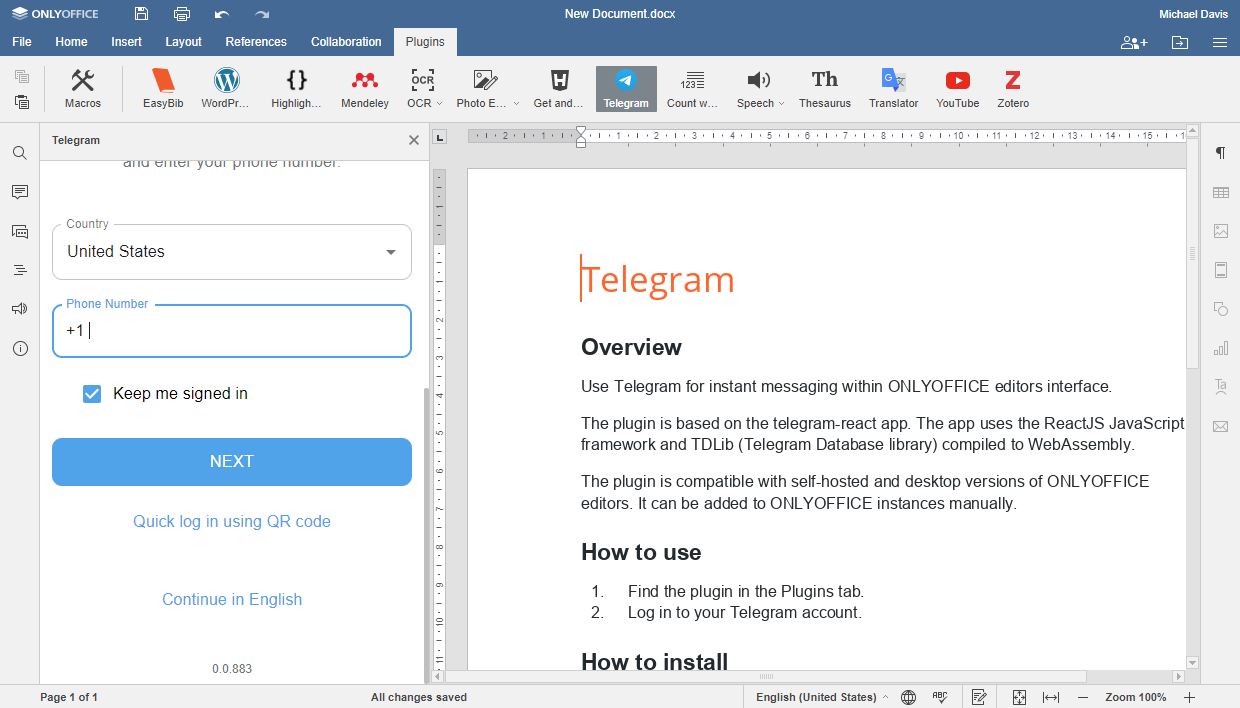This screenshot has height=708, width=1240.
Task: Open chart settings in right sidebar
Action: (1220, 348)
